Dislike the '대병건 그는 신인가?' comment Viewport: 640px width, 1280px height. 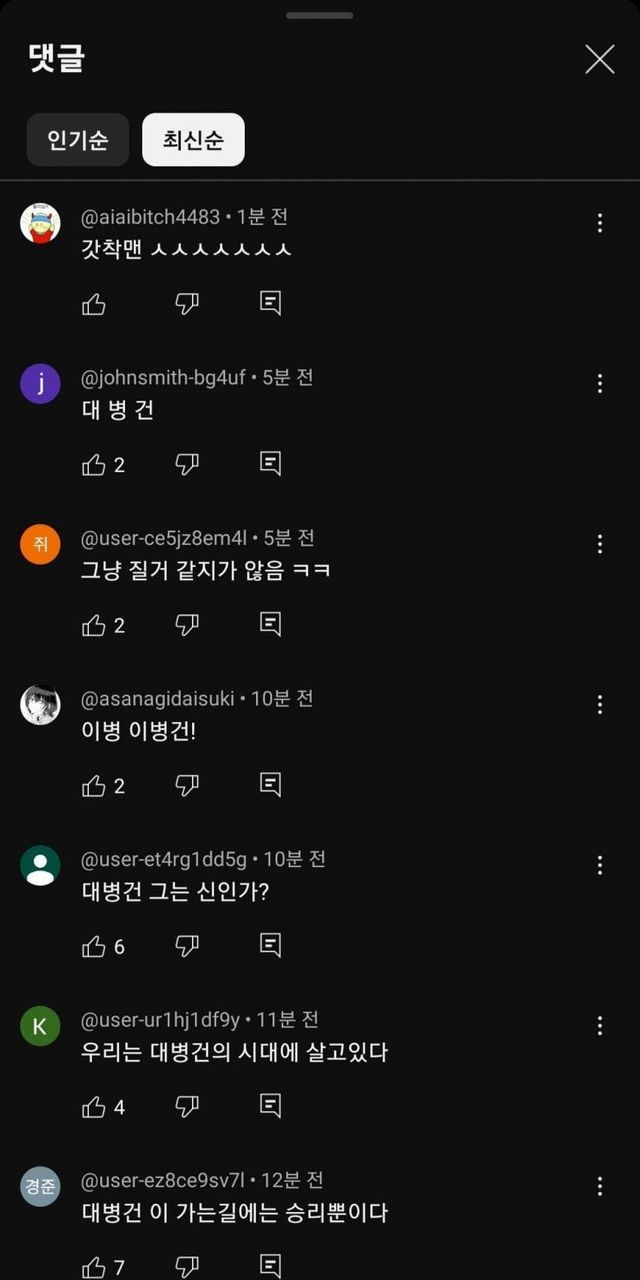pyautogui.click(x=187, y=945)
